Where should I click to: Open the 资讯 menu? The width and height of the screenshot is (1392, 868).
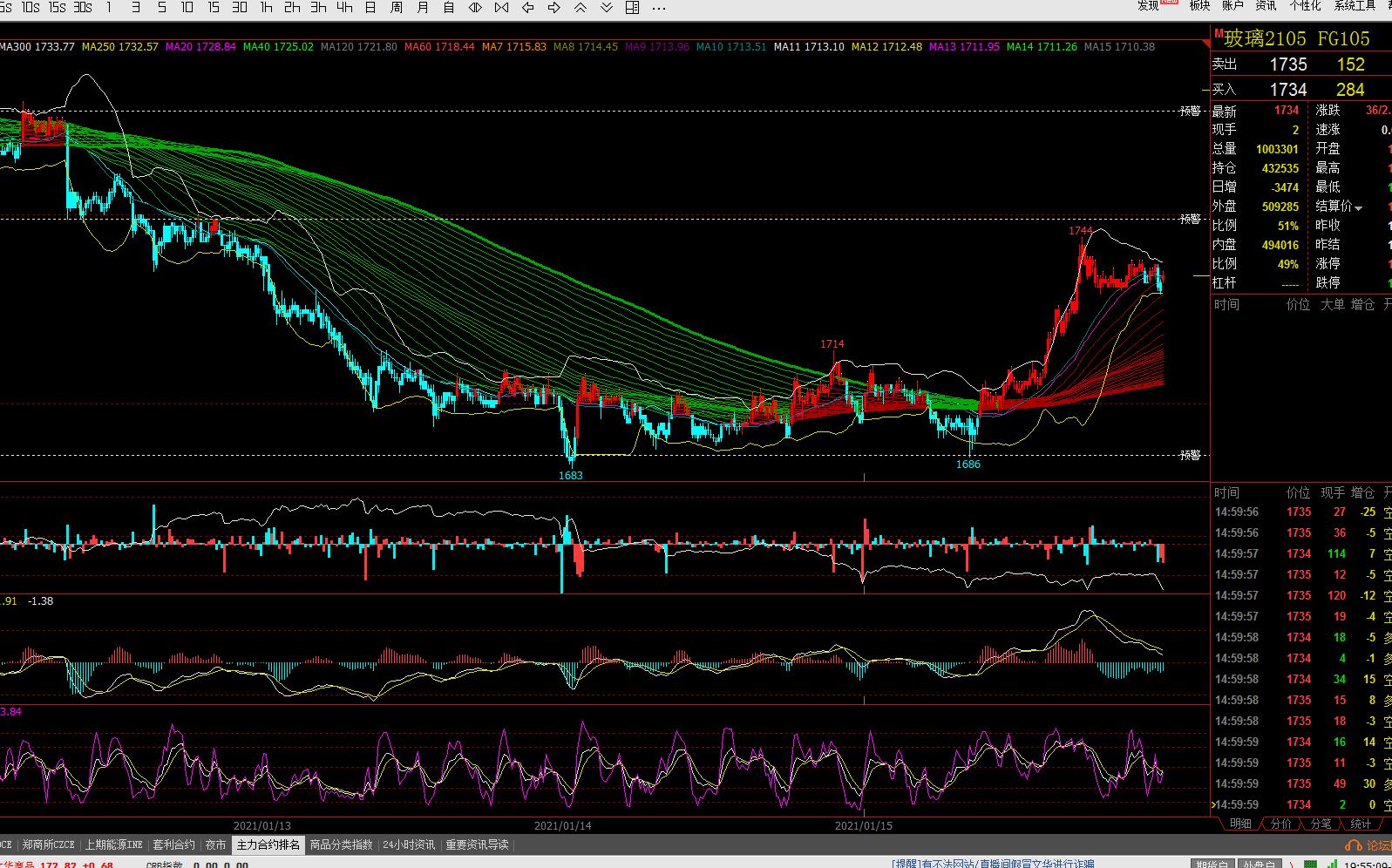(x=1266, y=5)
